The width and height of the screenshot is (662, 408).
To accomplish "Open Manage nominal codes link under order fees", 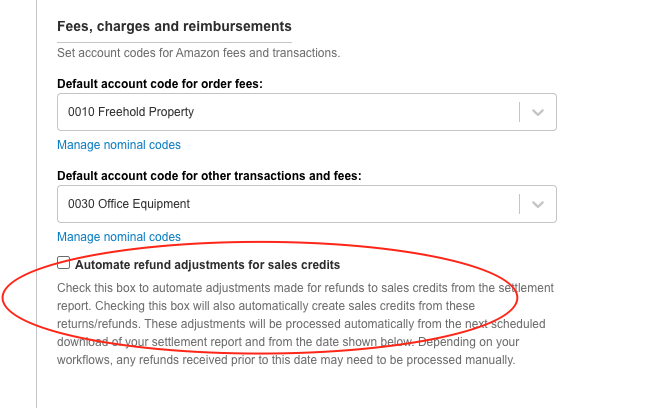I will click(x=119, y=145).
